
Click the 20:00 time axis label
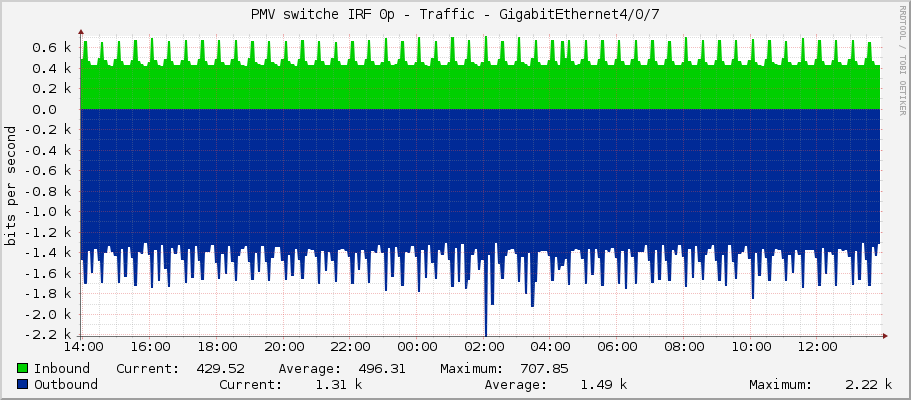[284, 347]
